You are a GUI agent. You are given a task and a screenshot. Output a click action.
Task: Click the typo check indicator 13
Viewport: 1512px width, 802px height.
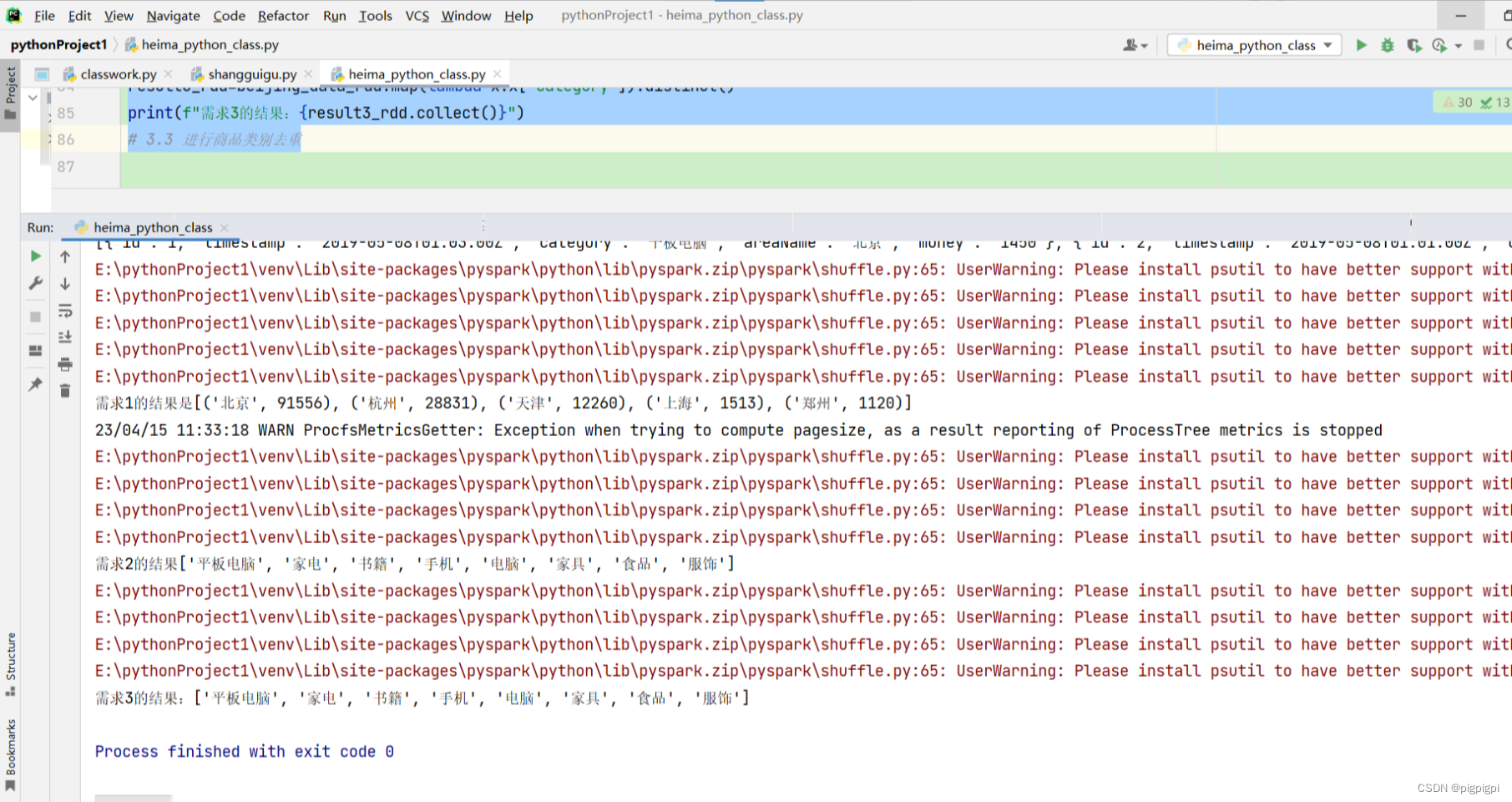[1495, 102]
